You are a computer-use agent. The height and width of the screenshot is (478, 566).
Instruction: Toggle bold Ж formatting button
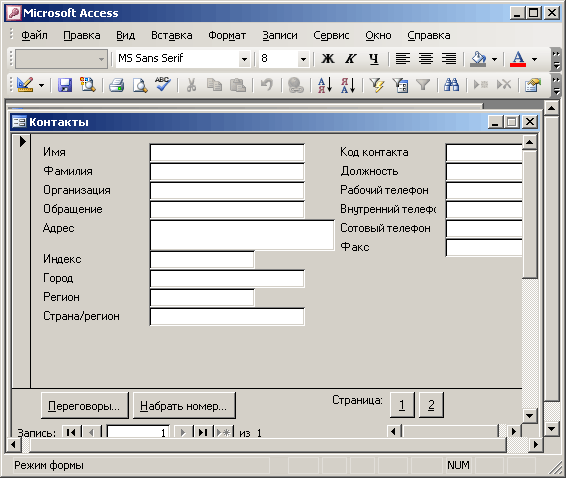(328, 58)
